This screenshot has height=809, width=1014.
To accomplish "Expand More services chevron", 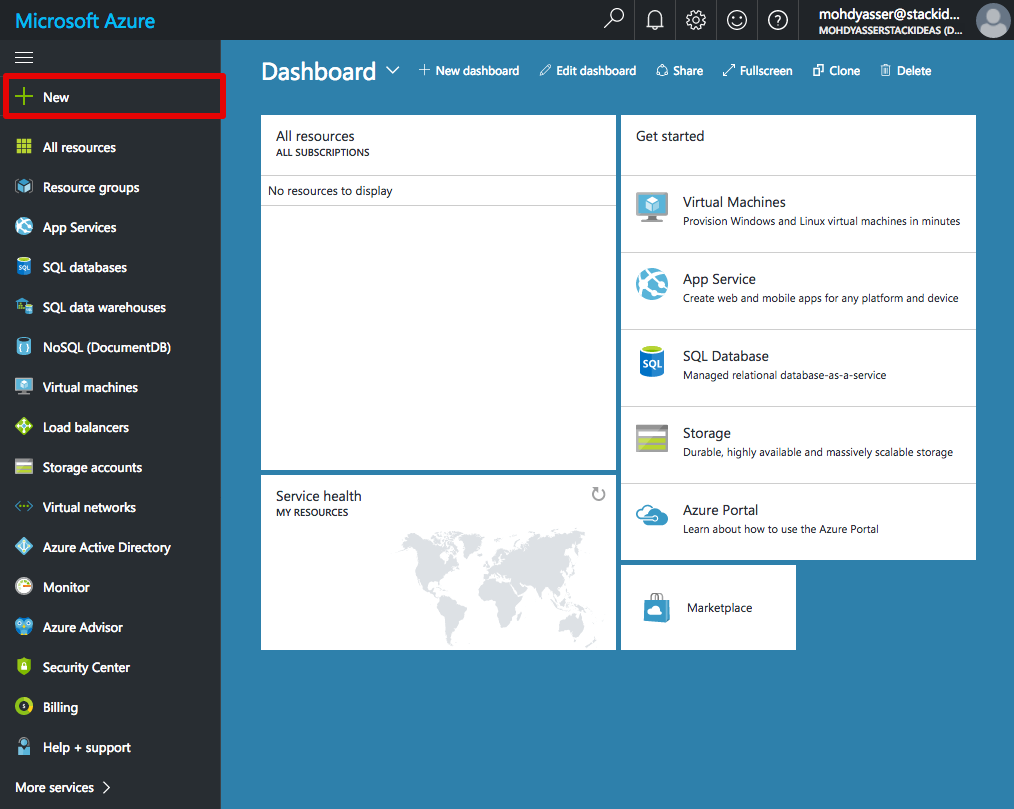I will click(107, 787).
